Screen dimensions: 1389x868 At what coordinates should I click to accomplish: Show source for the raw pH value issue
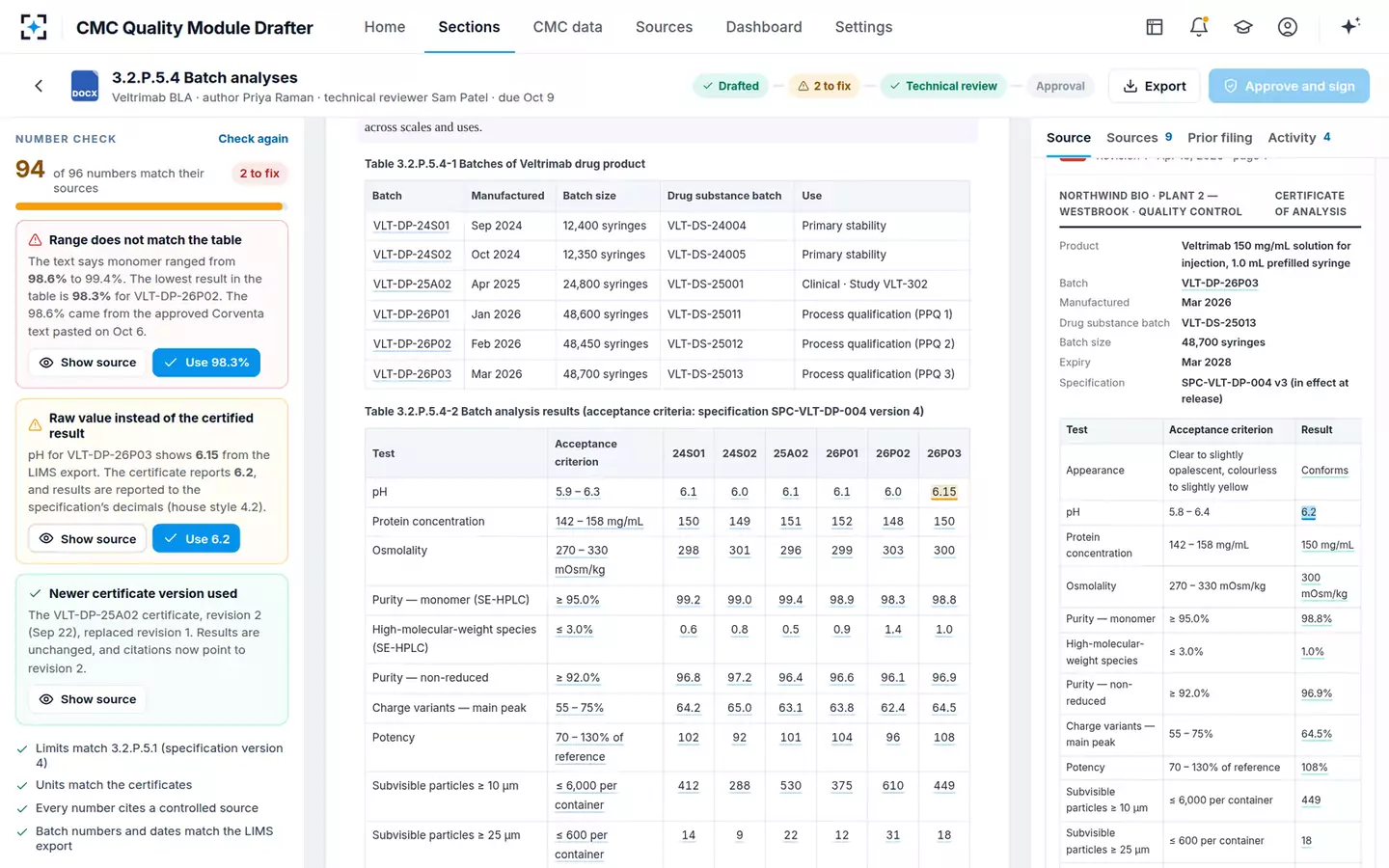point(87,538)
